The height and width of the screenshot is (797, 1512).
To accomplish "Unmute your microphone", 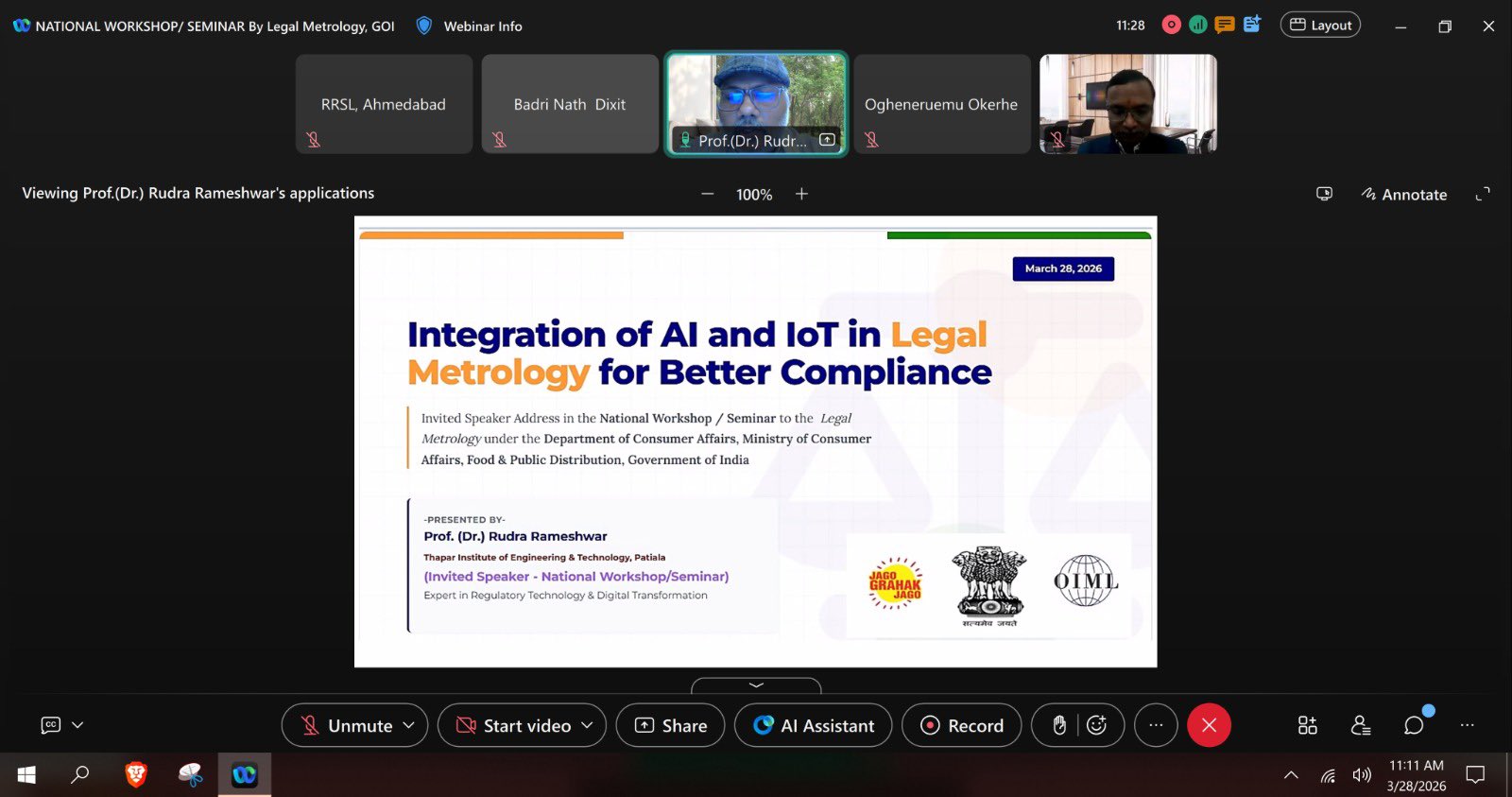I will (346, 725).
